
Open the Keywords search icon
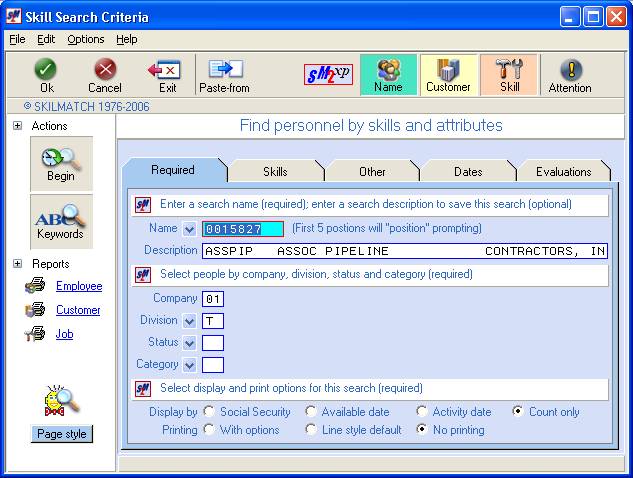[61, 222]
